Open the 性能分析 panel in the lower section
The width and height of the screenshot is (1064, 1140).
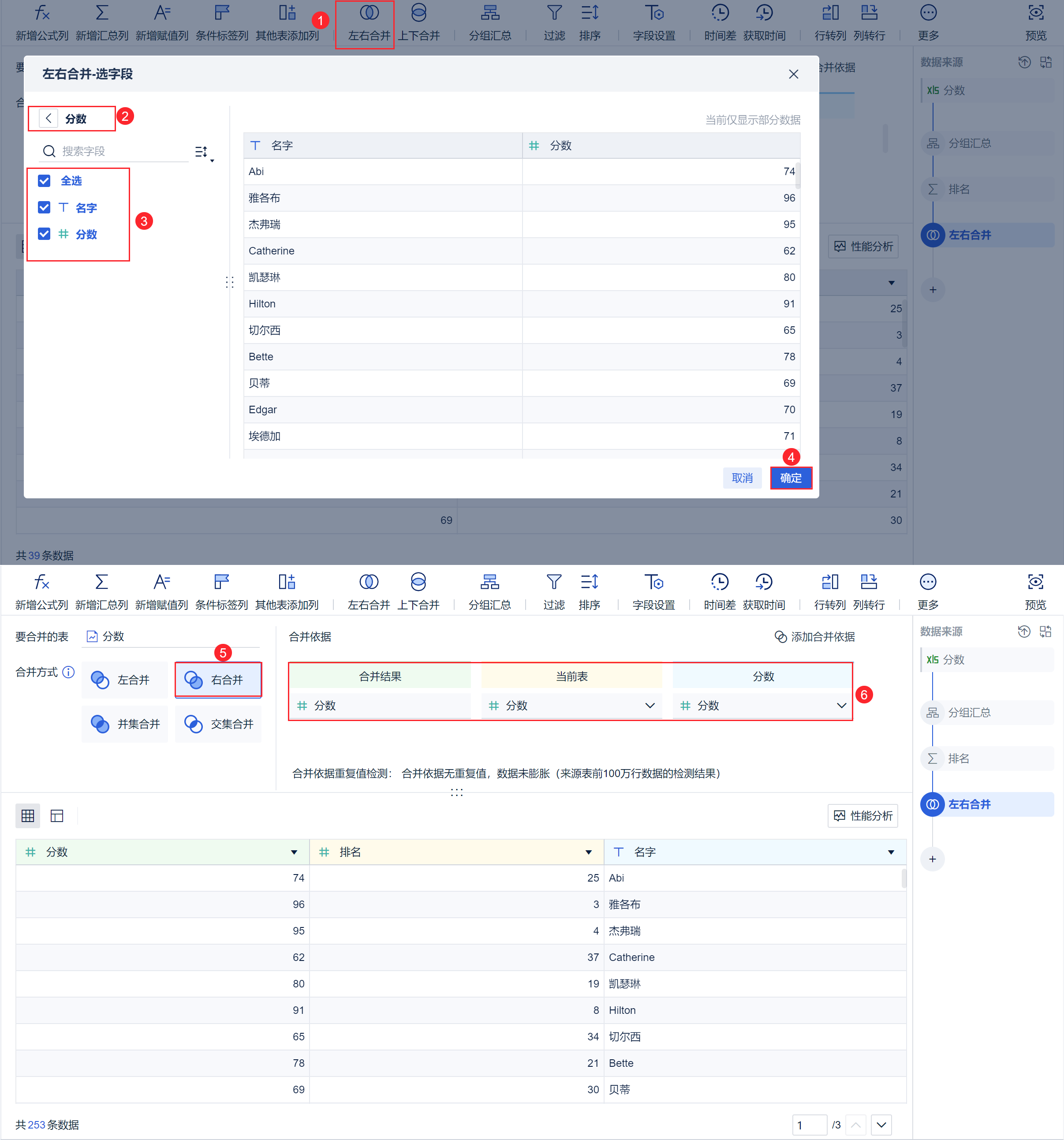(862, 815)
